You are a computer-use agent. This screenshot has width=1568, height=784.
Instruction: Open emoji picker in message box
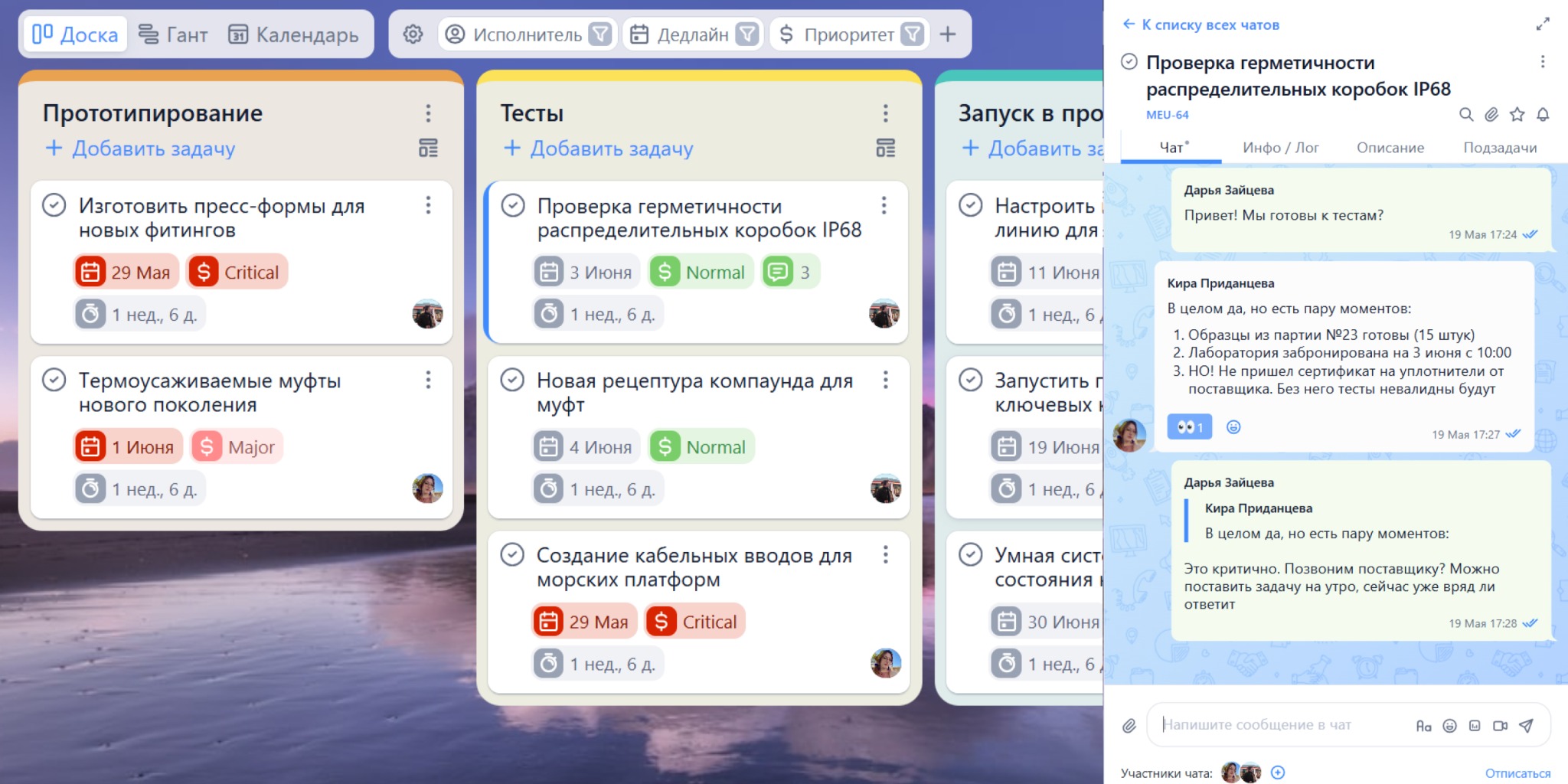(1449, 726)
